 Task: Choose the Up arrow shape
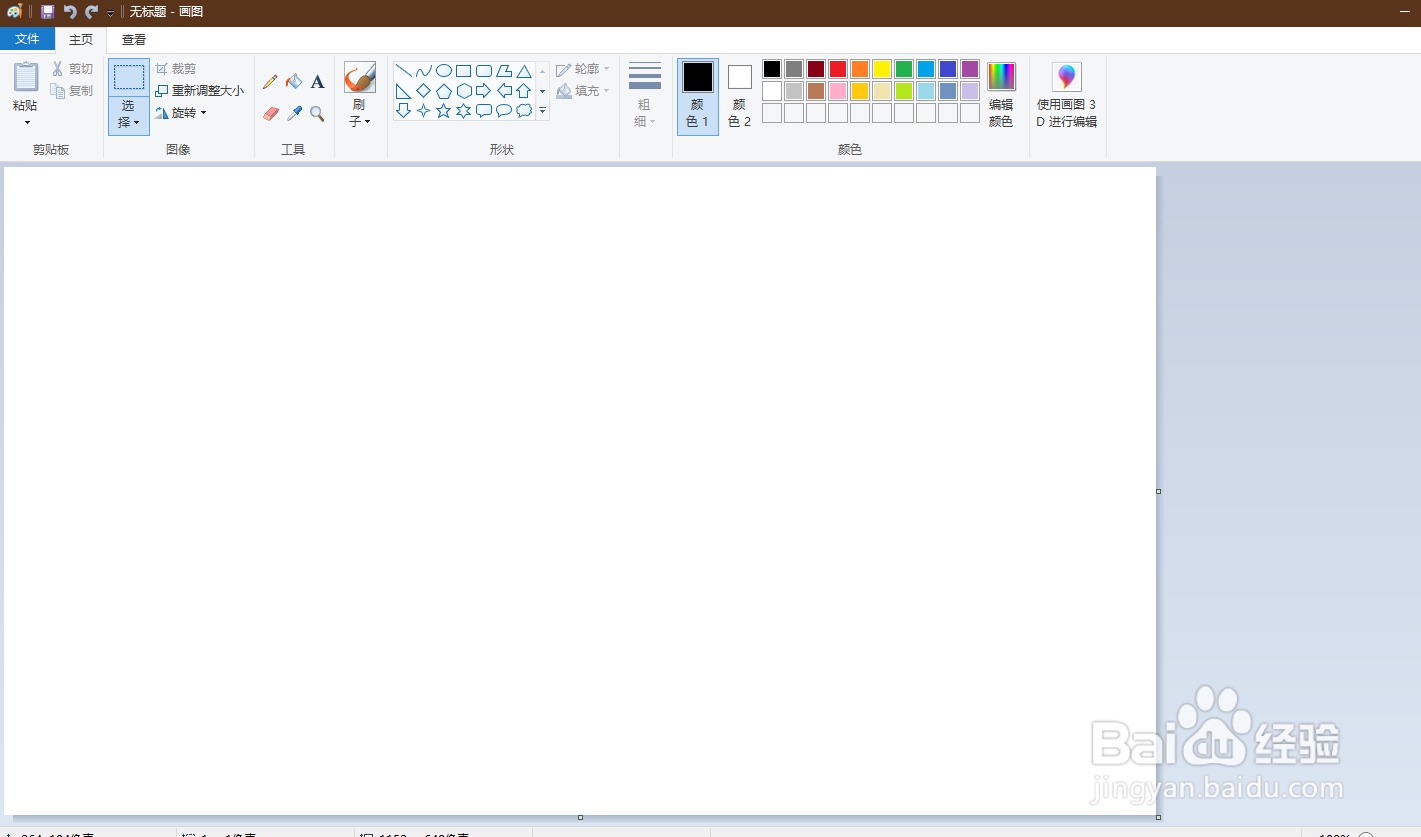(523, 91)
